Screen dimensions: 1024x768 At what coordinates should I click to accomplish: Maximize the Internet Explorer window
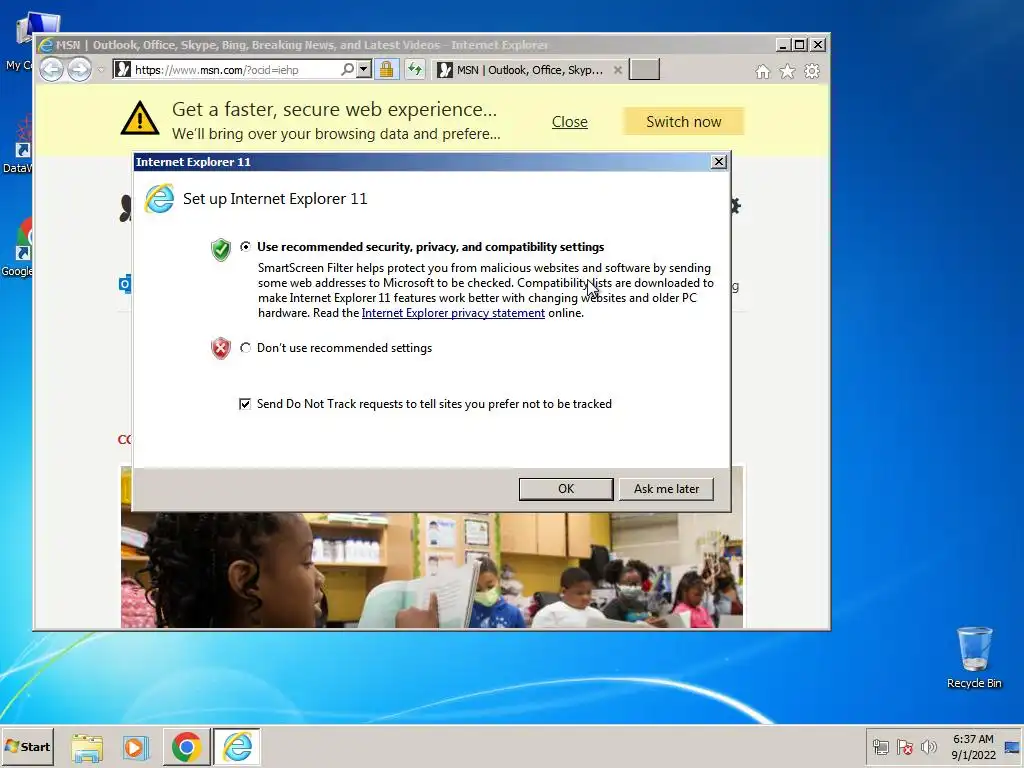799,44
